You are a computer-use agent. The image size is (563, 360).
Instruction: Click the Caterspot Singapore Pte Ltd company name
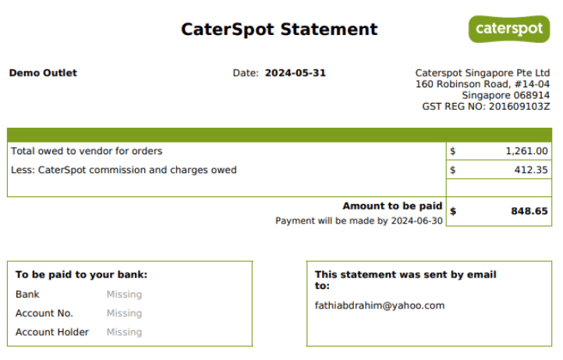pos(482,73)
